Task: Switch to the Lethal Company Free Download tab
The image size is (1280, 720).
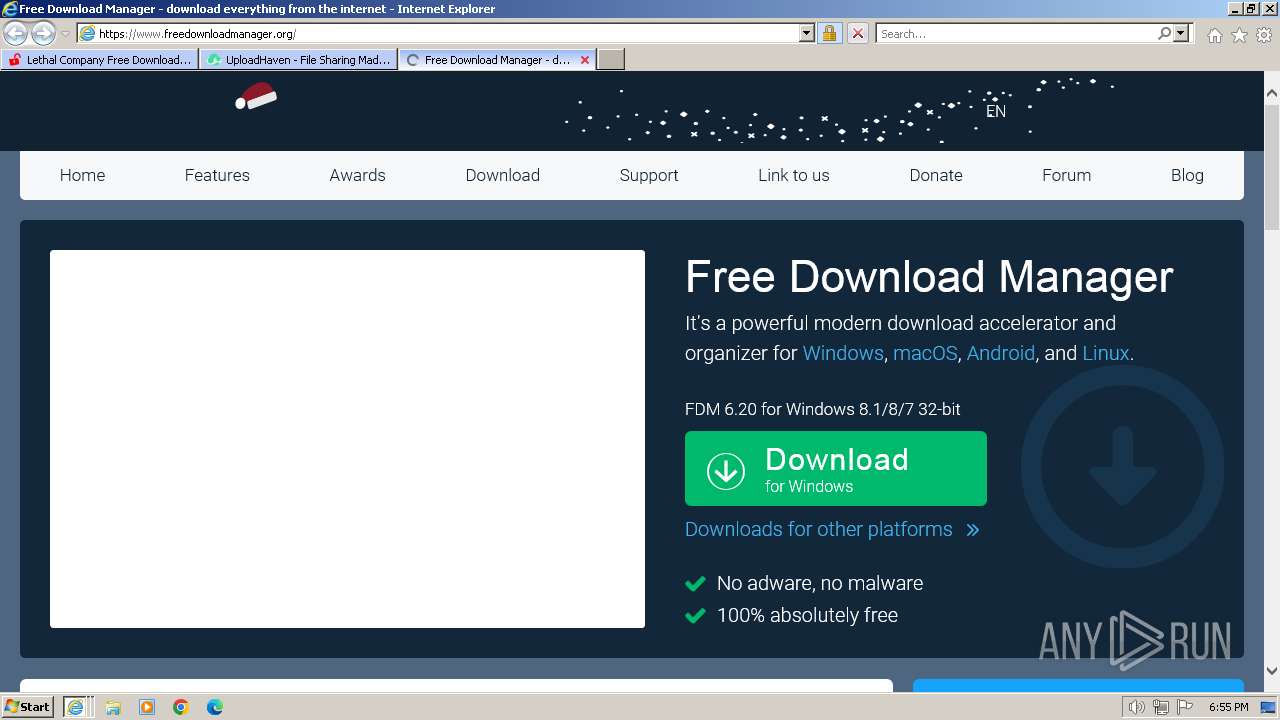Action: [x=98, y=60]
